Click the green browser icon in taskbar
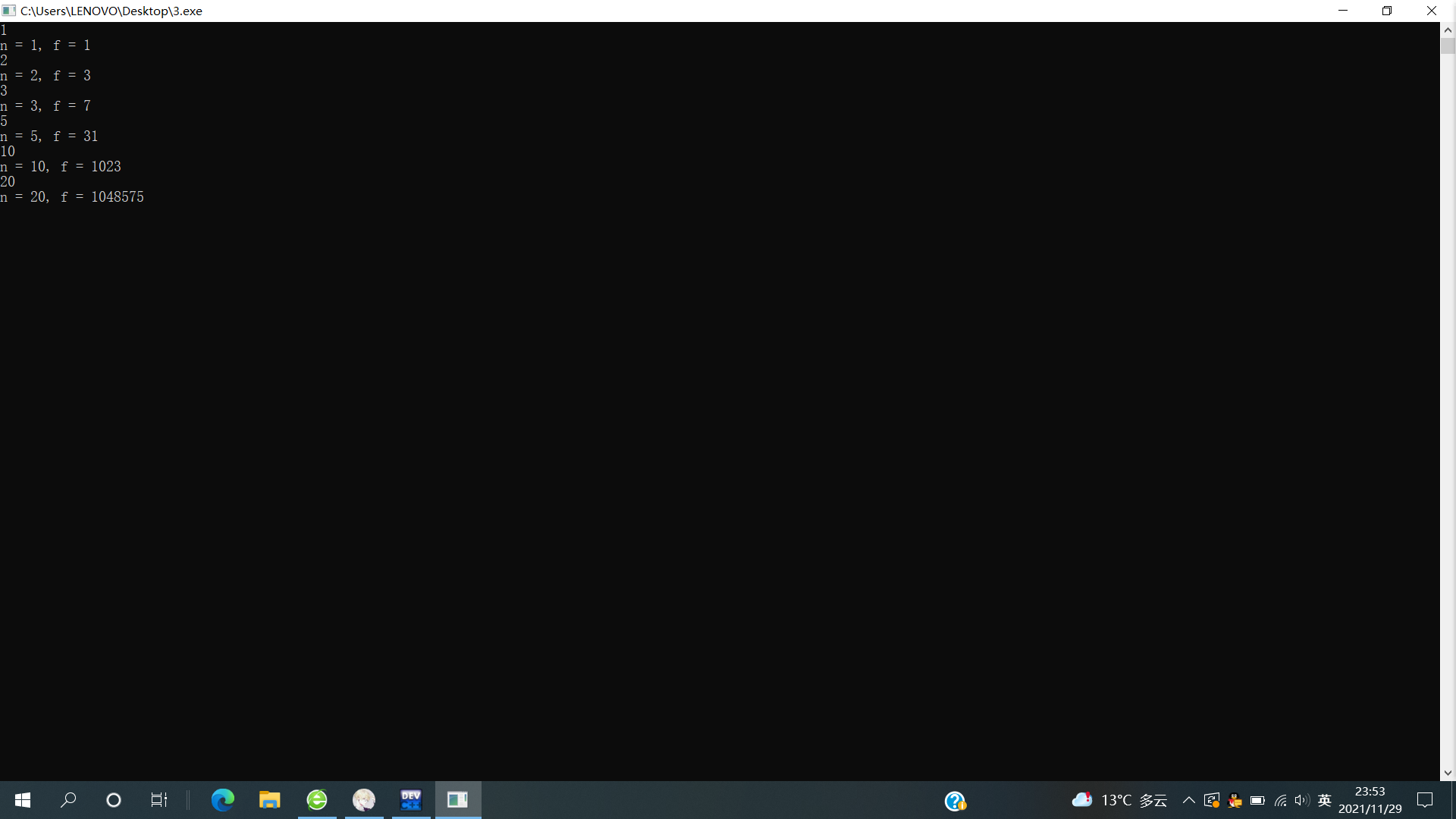The width and height of the screenshot is (1456, 819). pyautogui.click(x=317, y=800)
